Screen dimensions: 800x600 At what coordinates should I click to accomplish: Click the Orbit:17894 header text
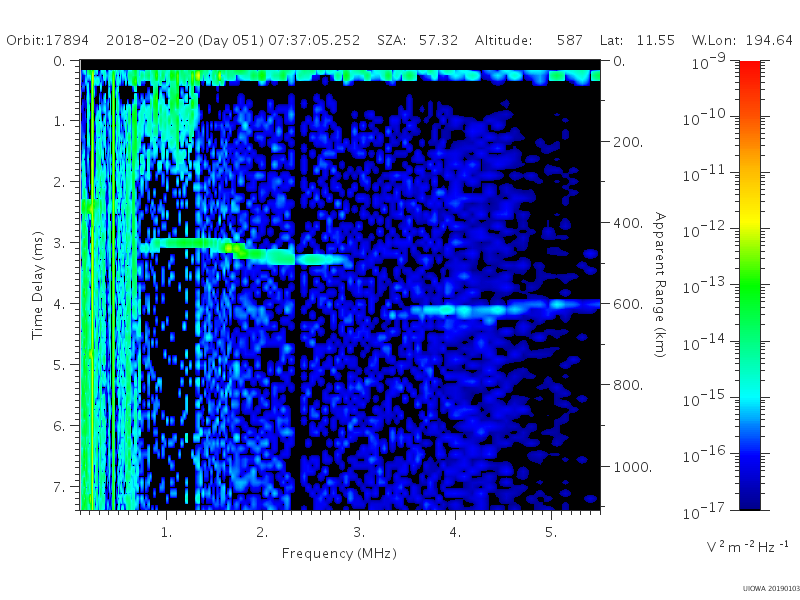coord(47,40)
